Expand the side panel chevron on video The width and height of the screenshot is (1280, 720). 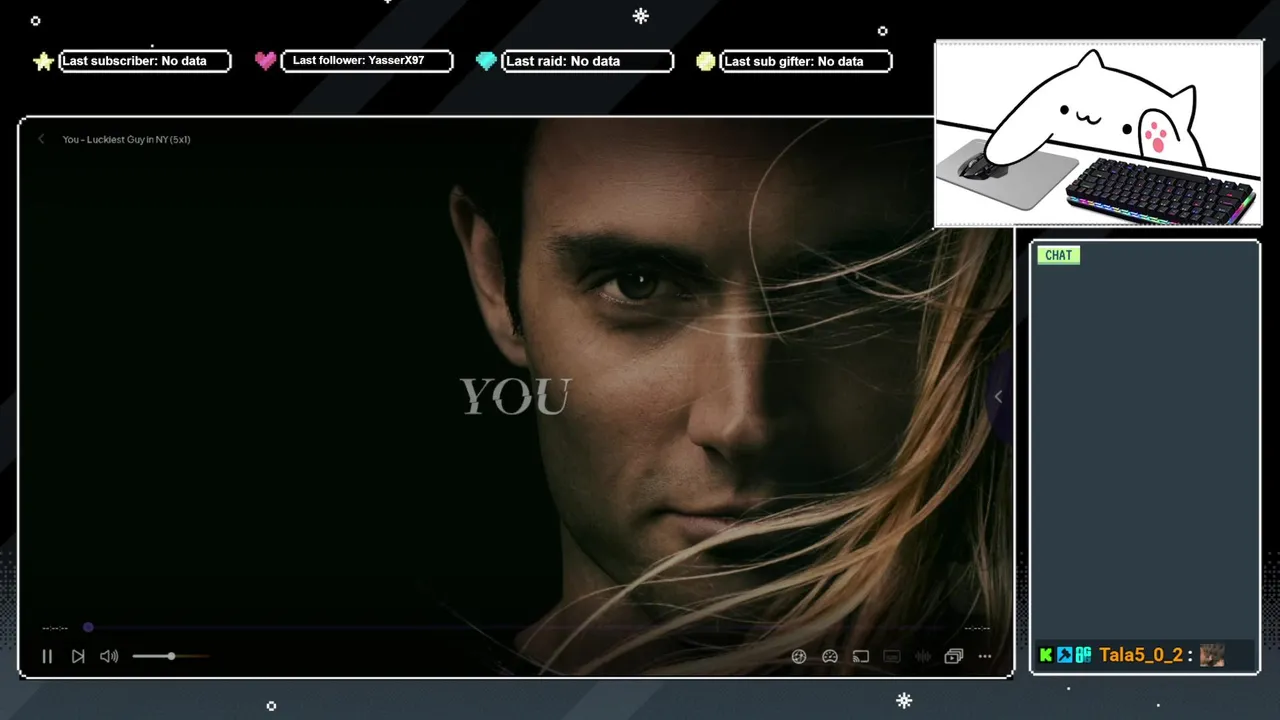coord(998,397)
